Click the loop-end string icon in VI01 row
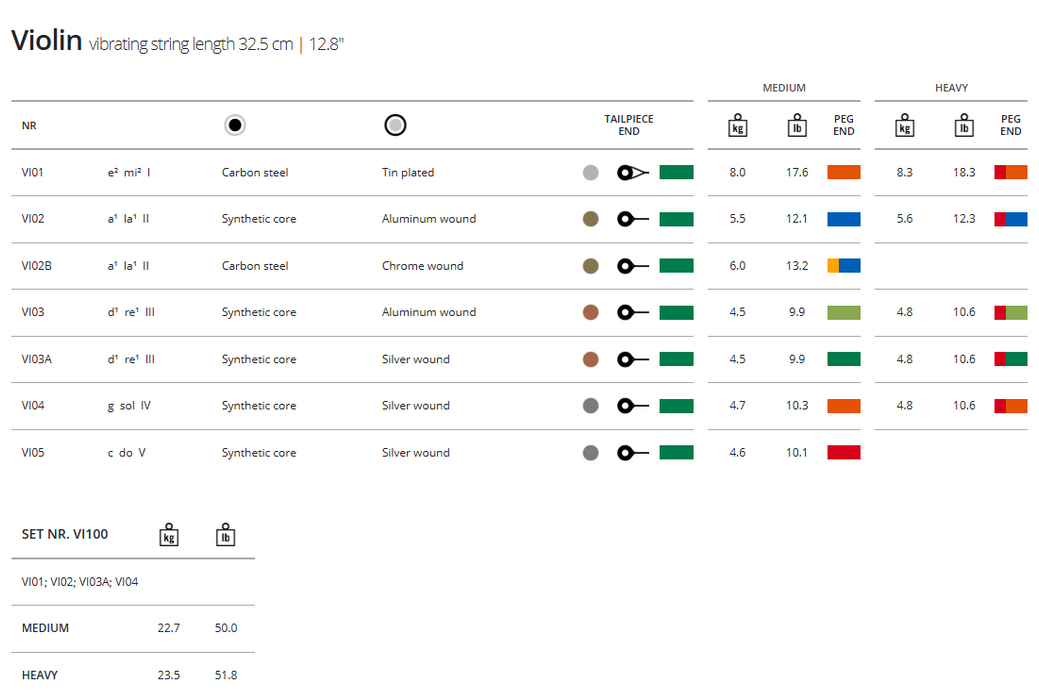Viewport: 1039px width, 700px height. coord(633,172)
